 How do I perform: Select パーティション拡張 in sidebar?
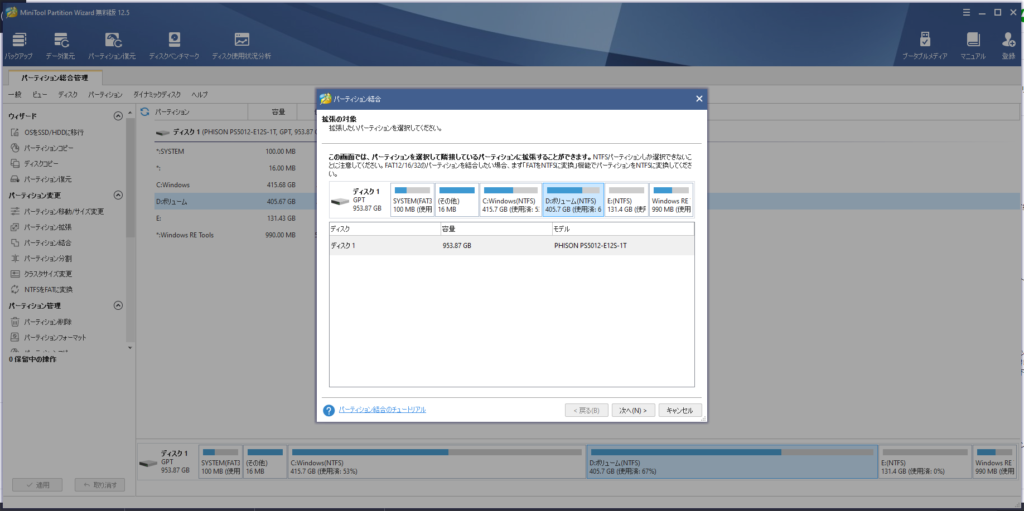tap(41, 227)
